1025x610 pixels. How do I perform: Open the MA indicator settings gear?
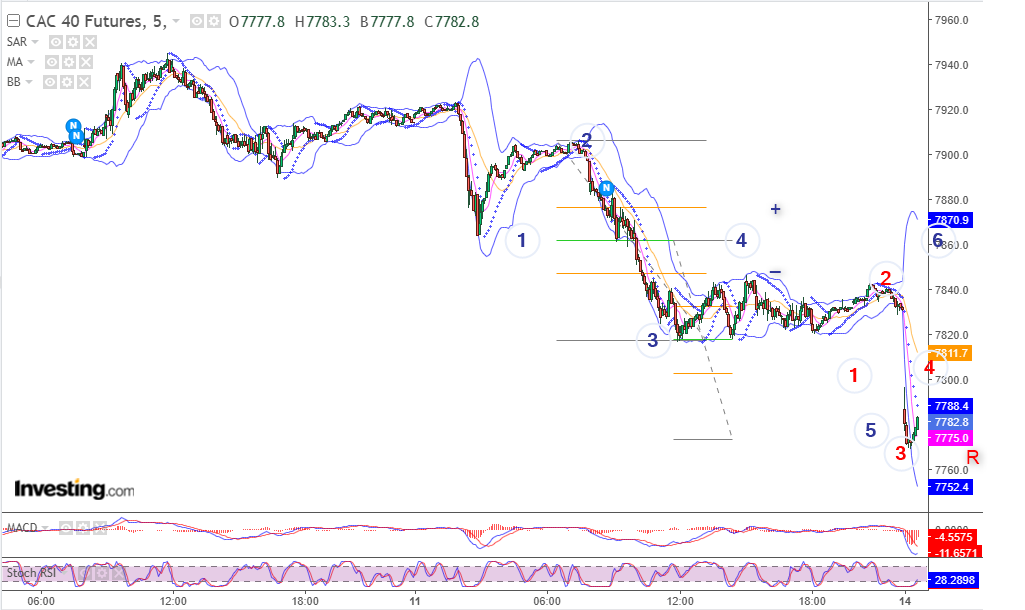tap(69, 62)
